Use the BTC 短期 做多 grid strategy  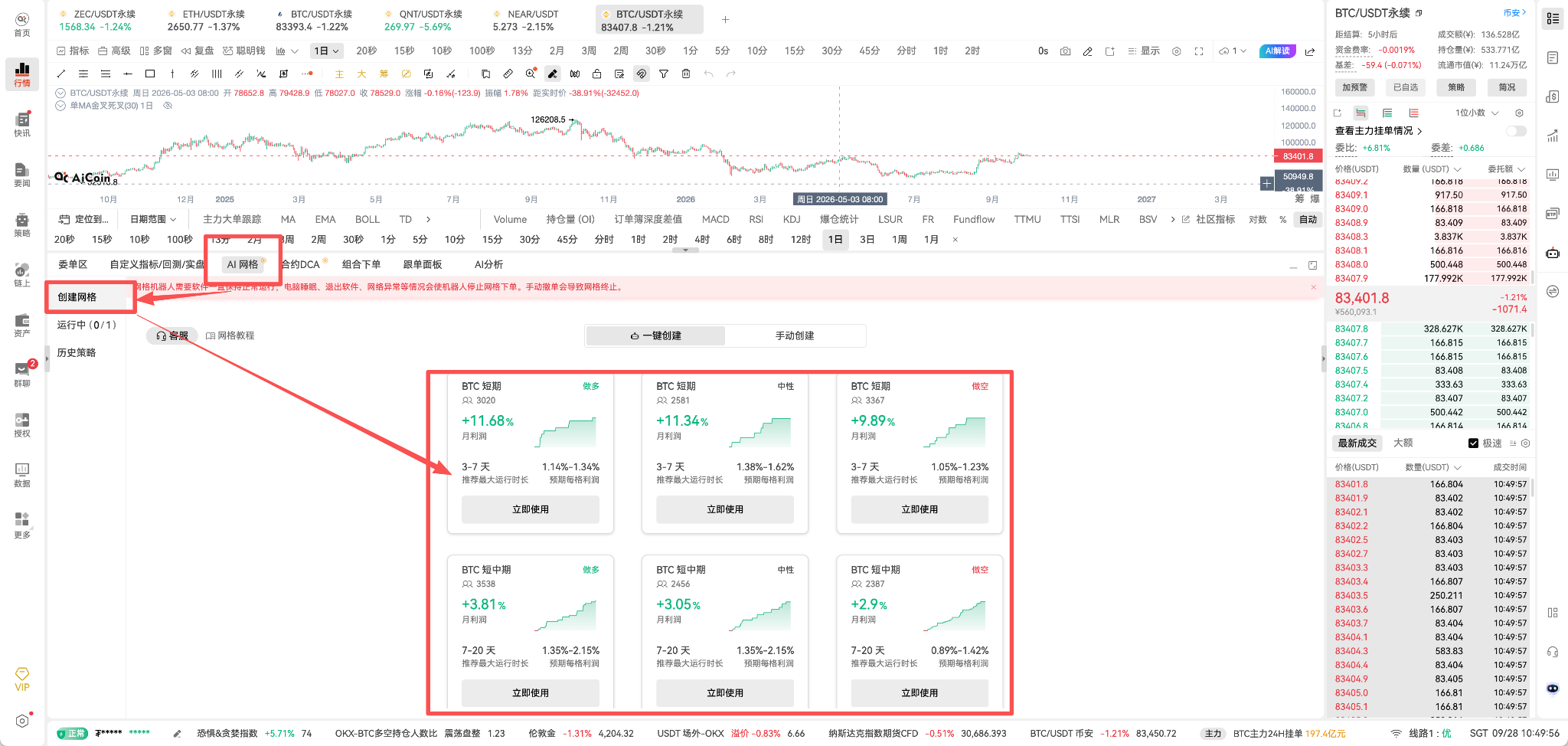click(531, 509)
